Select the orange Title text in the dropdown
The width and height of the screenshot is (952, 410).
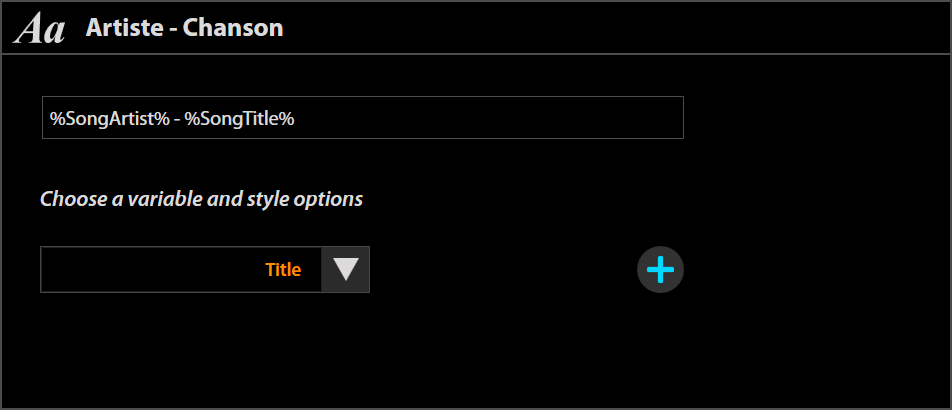tap(283, 270)
